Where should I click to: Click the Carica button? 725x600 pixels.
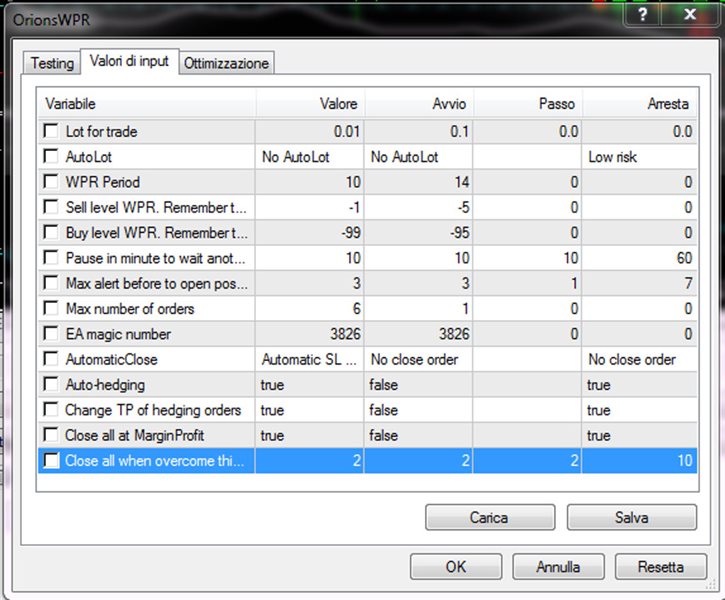pyautogui.click(x=489, y=517)
